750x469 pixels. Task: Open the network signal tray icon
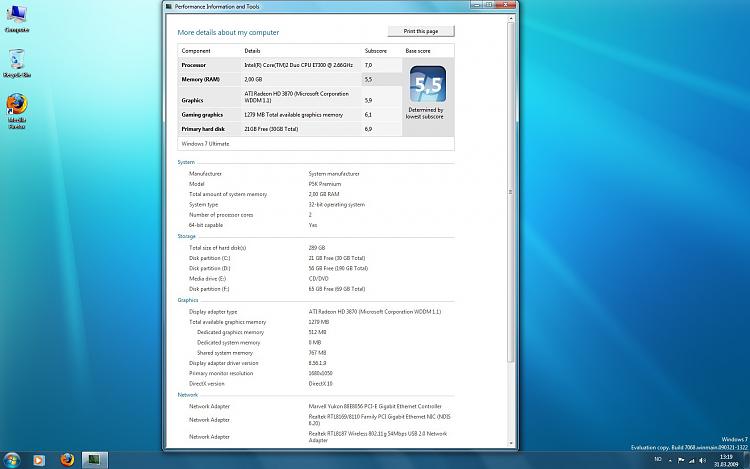pyautogui.click(x=692, y=460)
